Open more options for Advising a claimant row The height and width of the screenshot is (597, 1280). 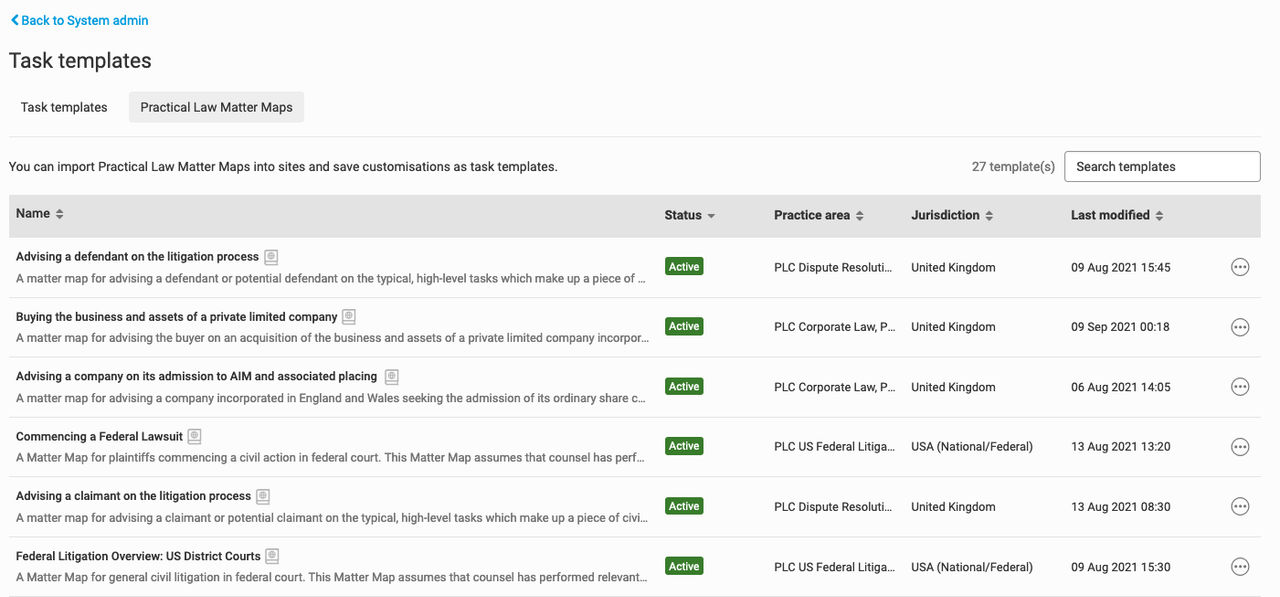[1240, 507]
